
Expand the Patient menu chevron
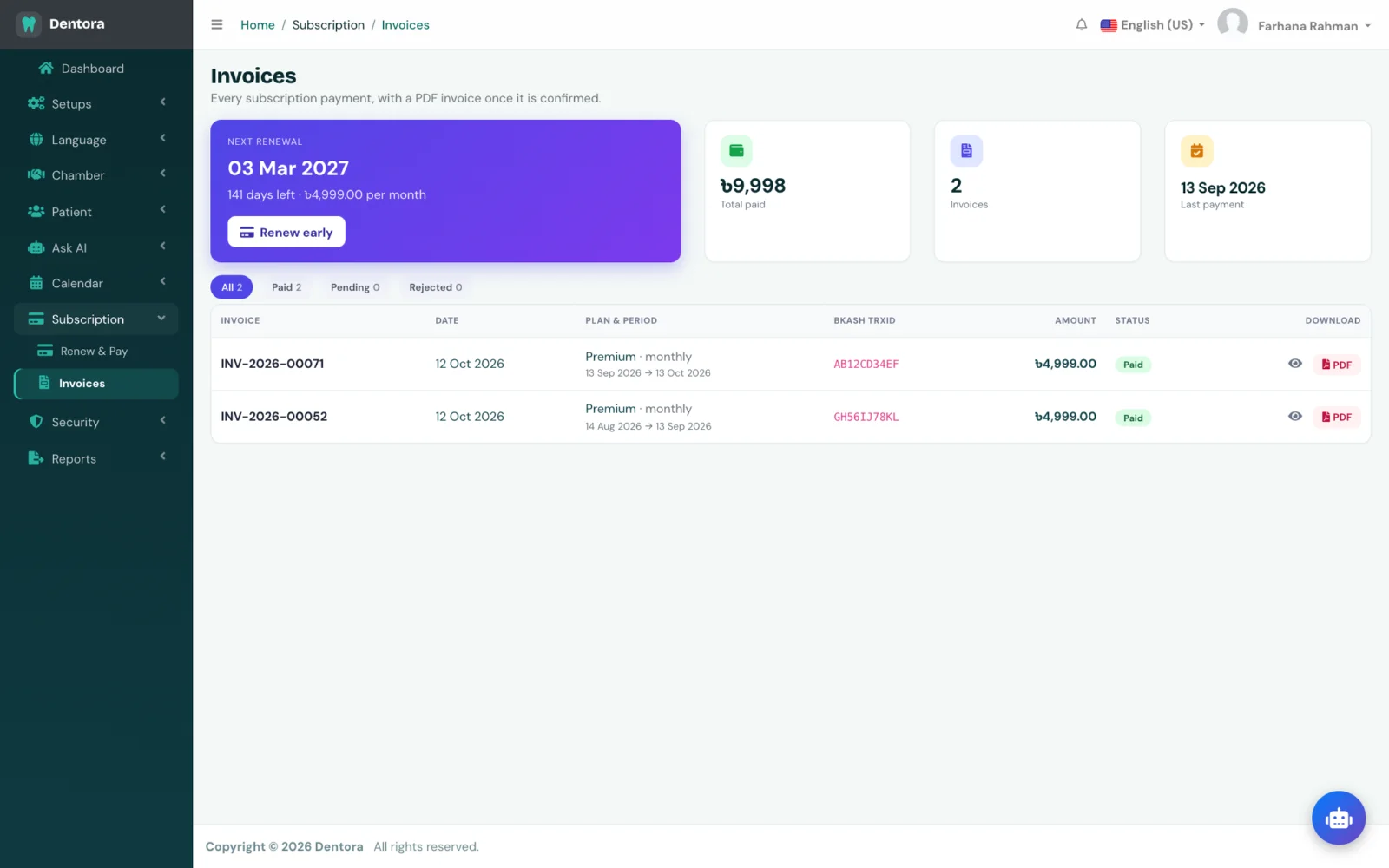[162, 210]
